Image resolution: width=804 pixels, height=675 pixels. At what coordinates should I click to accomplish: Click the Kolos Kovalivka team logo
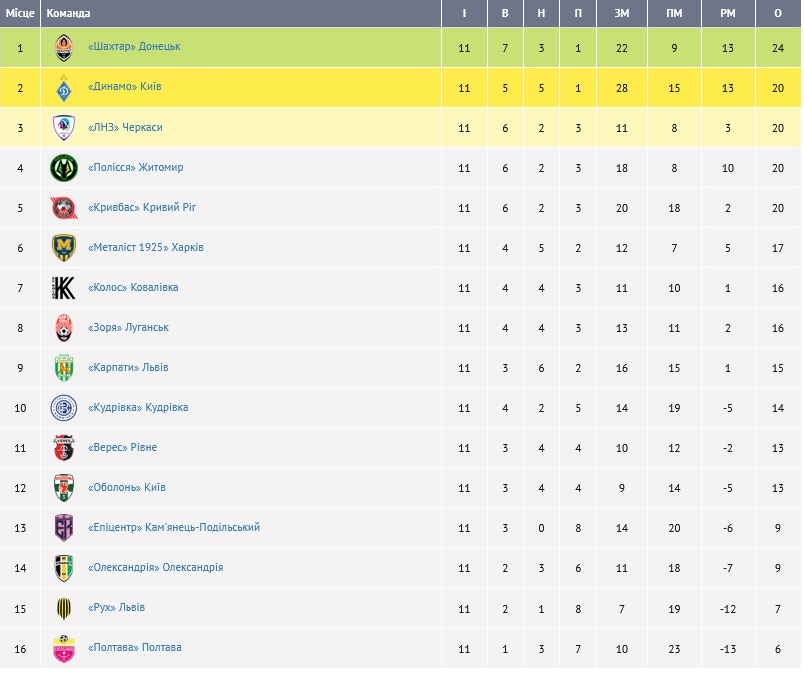(x=64, y=288)
